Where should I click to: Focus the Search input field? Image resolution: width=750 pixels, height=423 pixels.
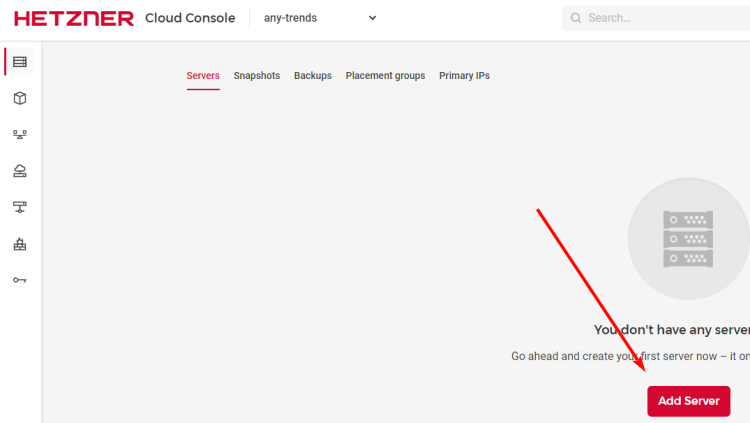660,18
